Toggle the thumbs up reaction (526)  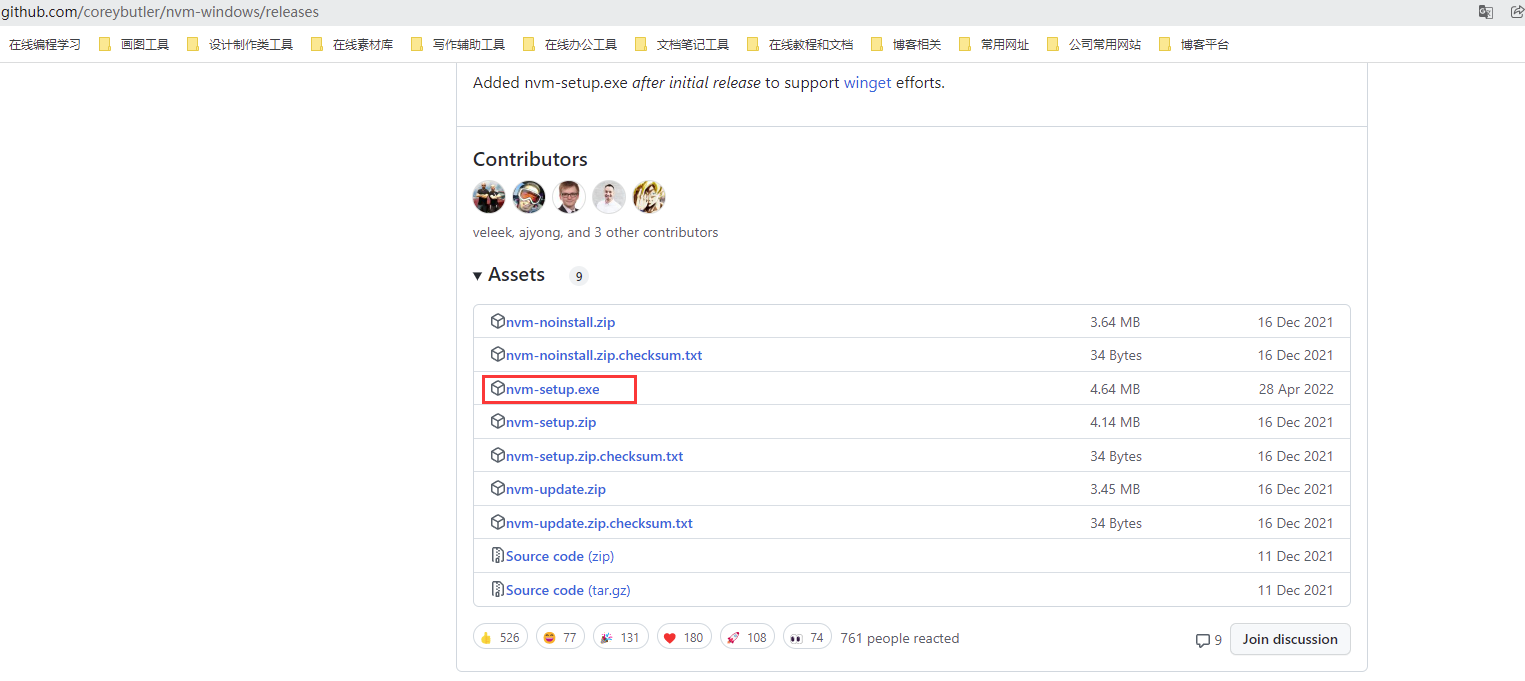point(500,637)
